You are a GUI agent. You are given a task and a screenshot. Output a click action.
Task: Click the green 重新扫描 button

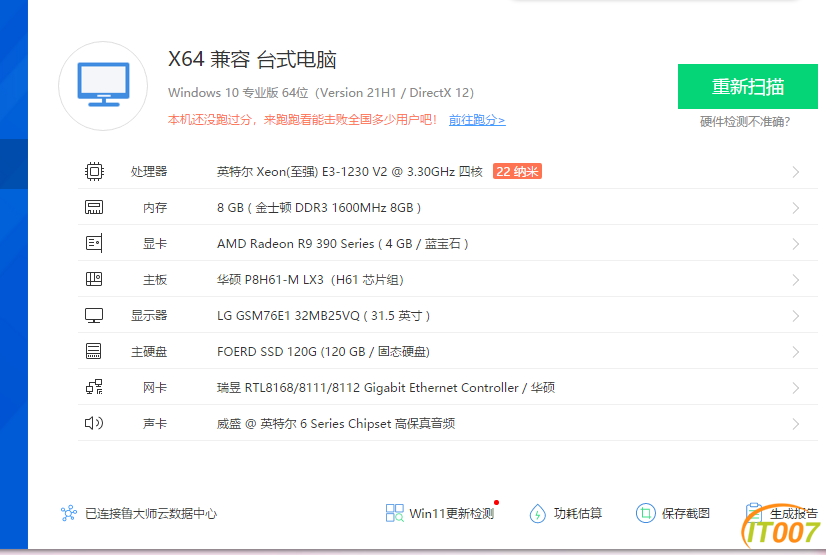coord(748,86)
